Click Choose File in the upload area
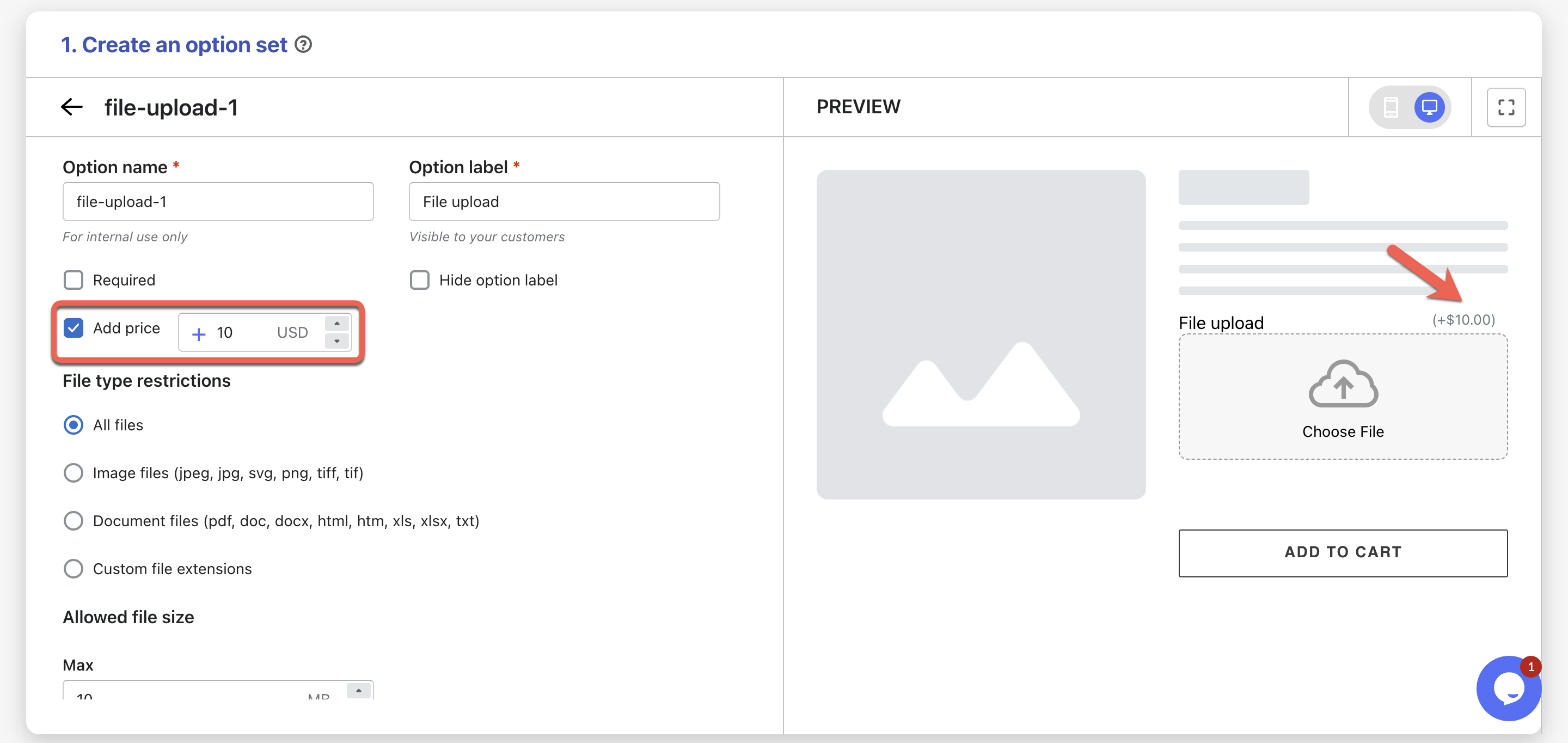1568x743 pixels. pyautogui.click(x=1343, y=431)
